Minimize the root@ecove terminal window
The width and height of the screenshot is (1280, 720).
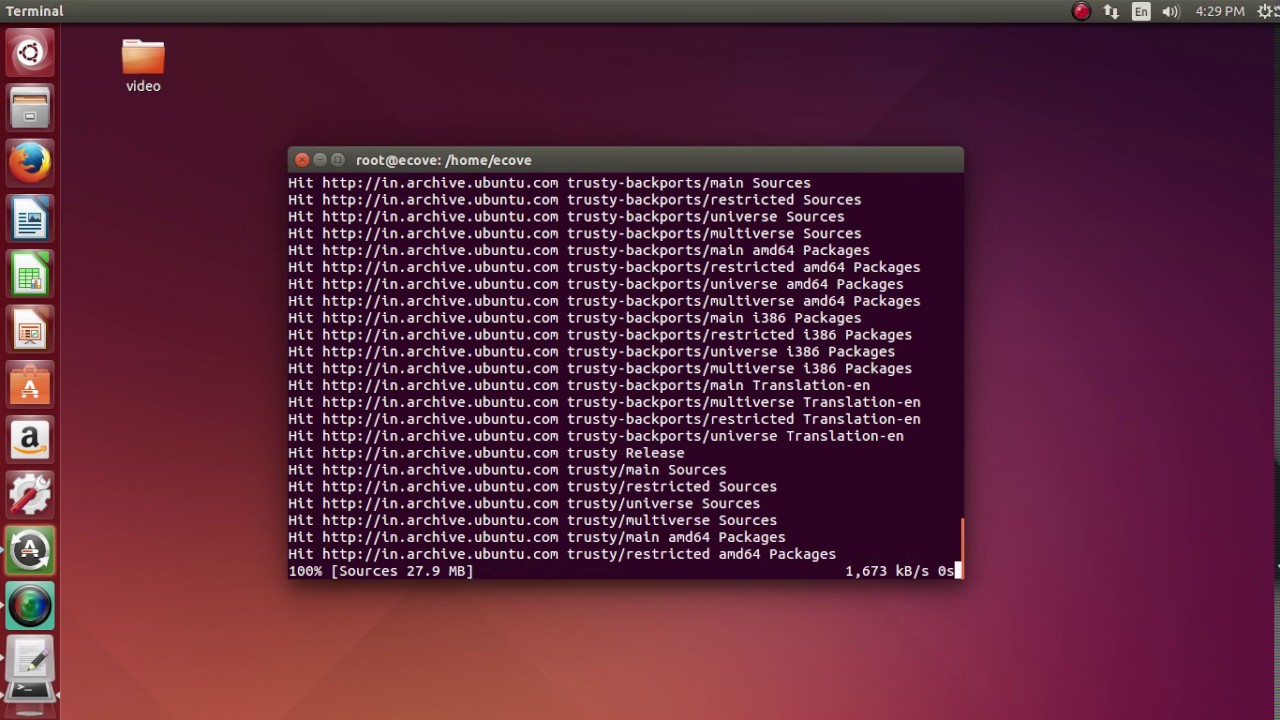(320, 160)
